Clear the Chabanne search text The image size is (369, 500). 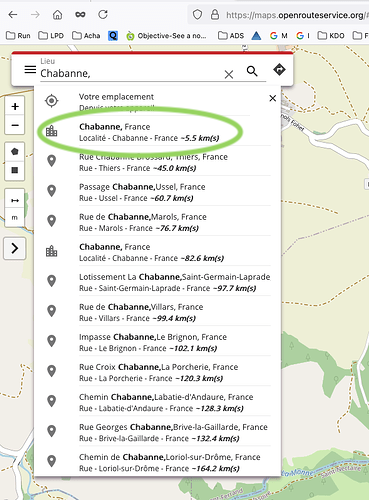pos(229,74)
